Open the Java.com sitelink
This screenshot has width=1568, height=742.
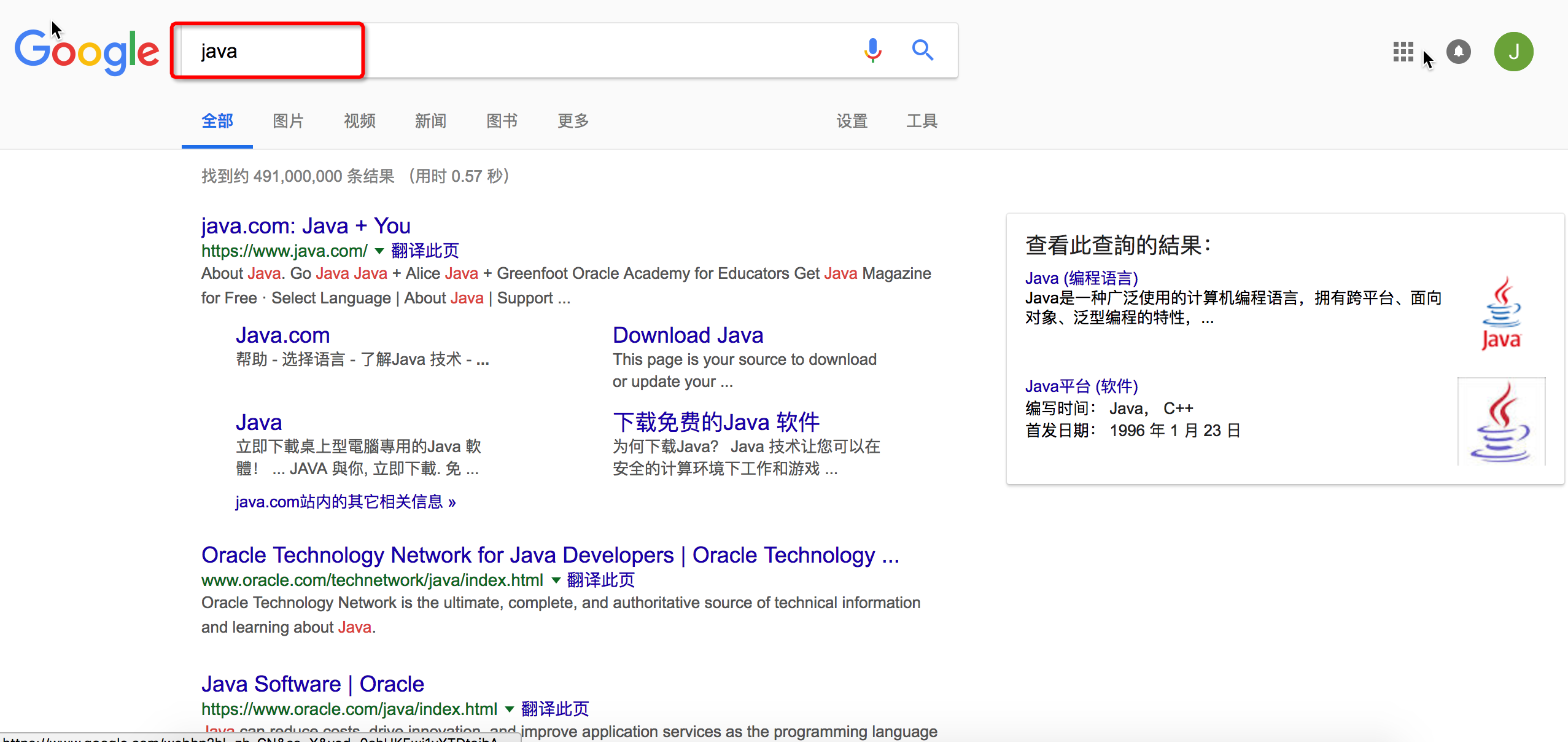pyautogui.click(x=282, y=335)
